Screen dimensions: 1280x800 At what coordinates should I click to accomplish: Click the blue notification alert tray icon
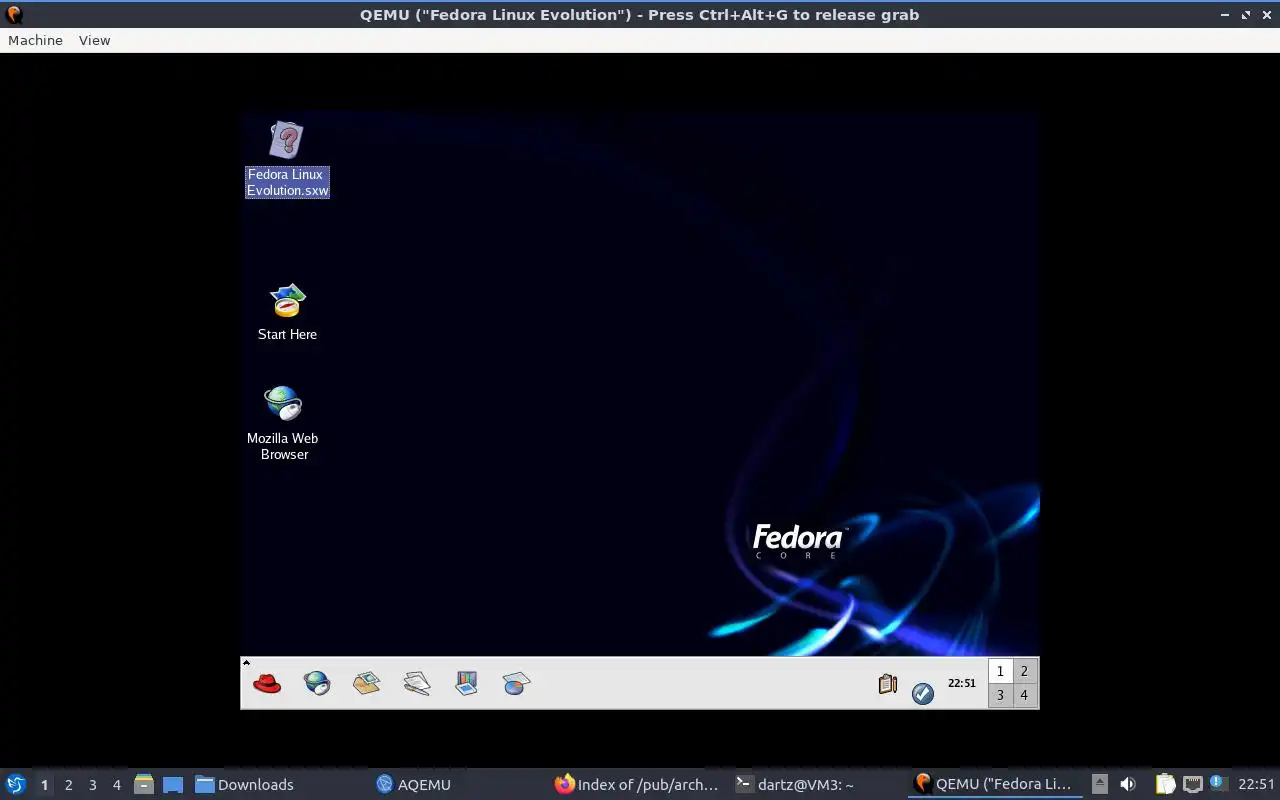[1218, 782]
